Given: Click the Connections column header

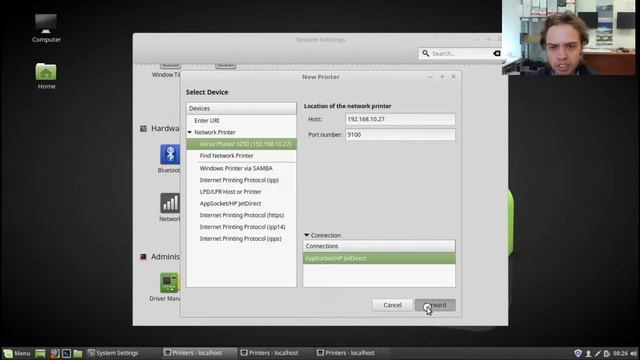Looking at the screenshot, I should [379, 246].
